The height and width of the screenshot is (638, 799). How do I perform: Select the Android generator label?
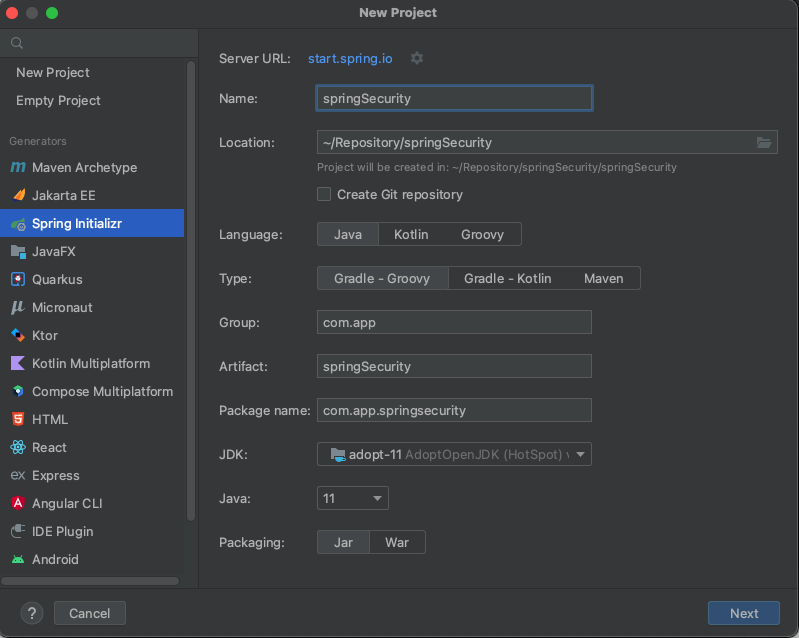56,560
